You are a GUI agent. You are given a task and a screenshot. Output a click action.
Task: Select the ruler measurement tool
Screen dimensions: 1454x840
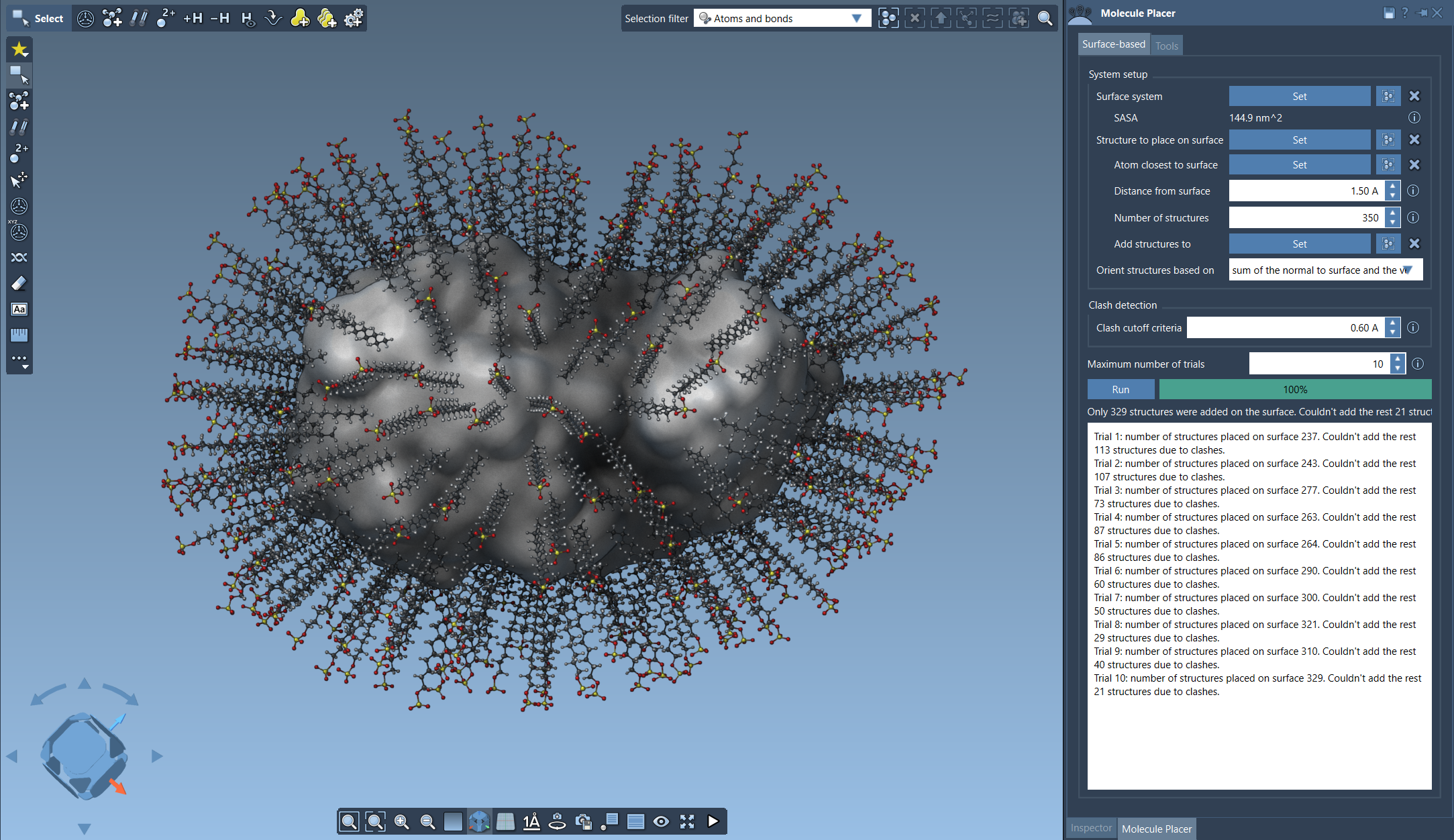coord(19,335)
